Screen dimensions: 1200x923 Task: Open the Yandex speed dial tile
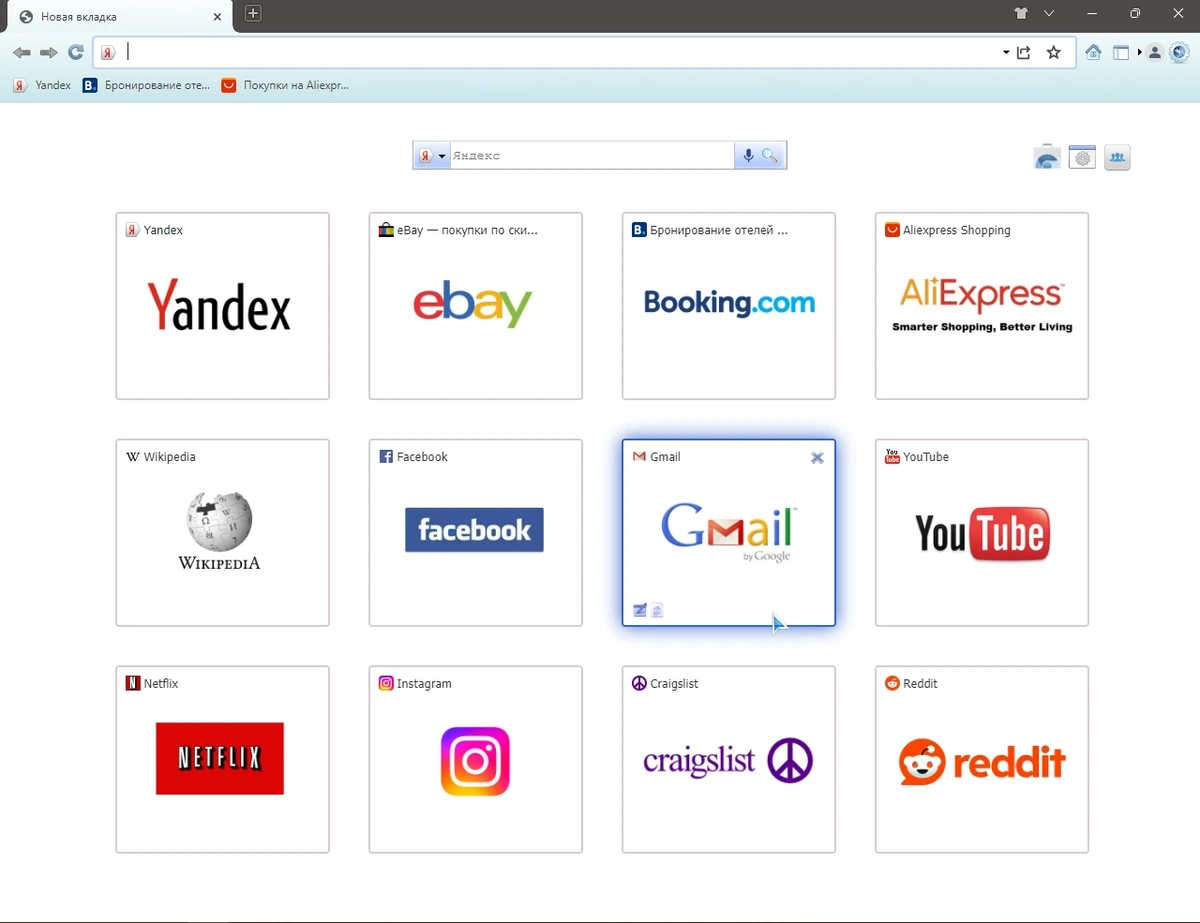(222, 305)
